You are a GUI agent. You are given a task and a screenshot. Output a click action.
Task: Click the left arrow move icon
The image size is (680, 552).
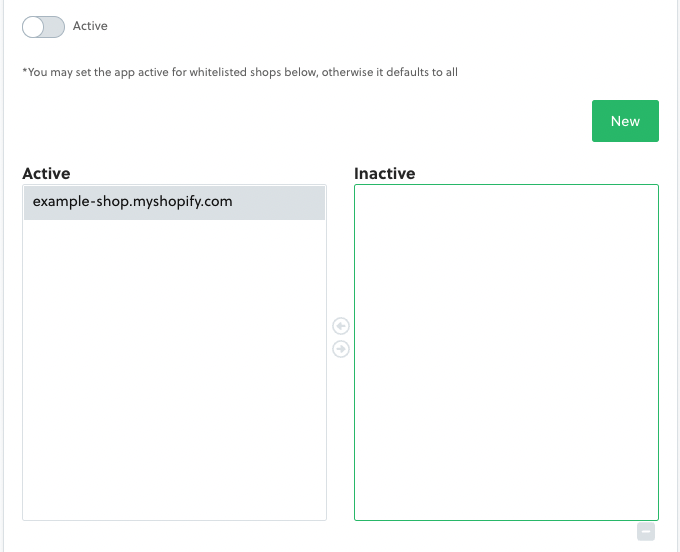coord(341,326)
